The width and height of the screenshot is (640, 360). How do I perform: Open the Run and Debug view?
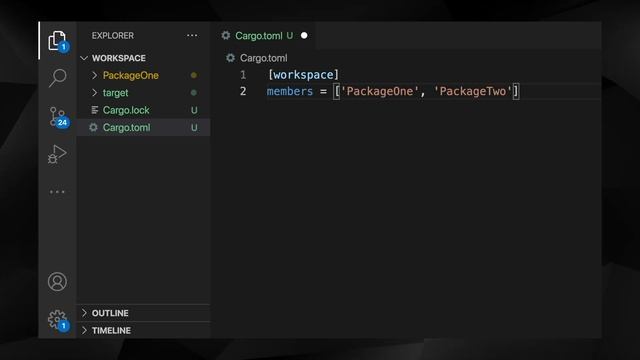point(57,155)
